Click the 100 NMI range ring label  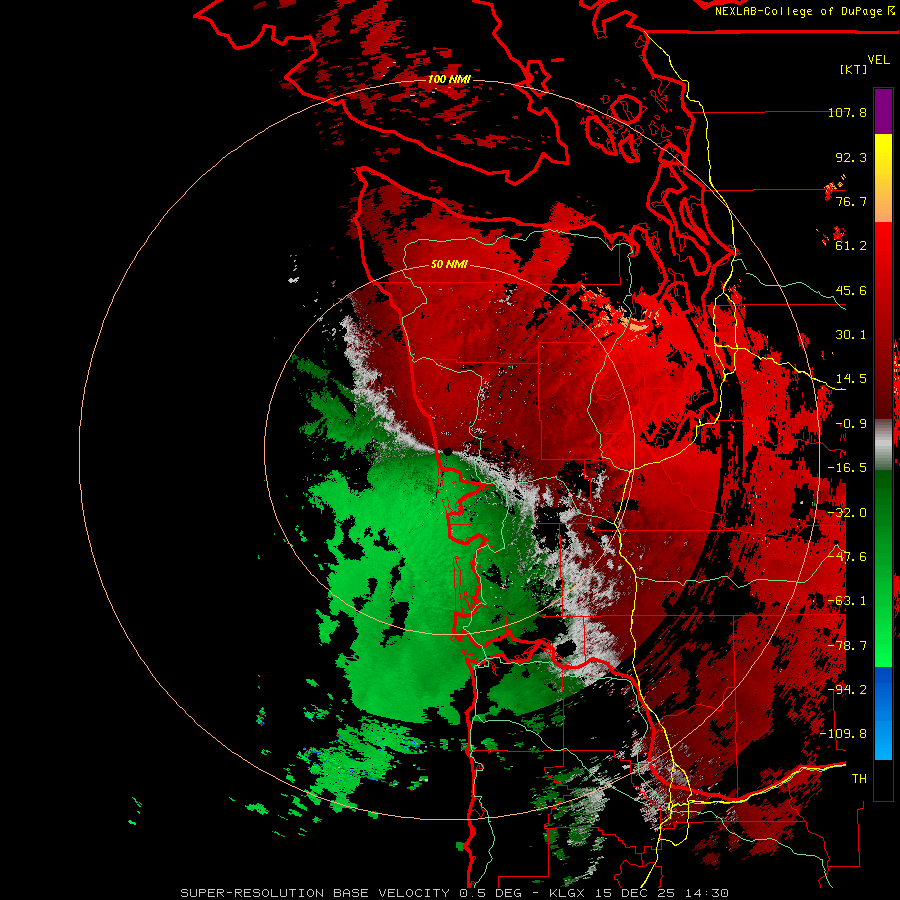click(449, 79)
